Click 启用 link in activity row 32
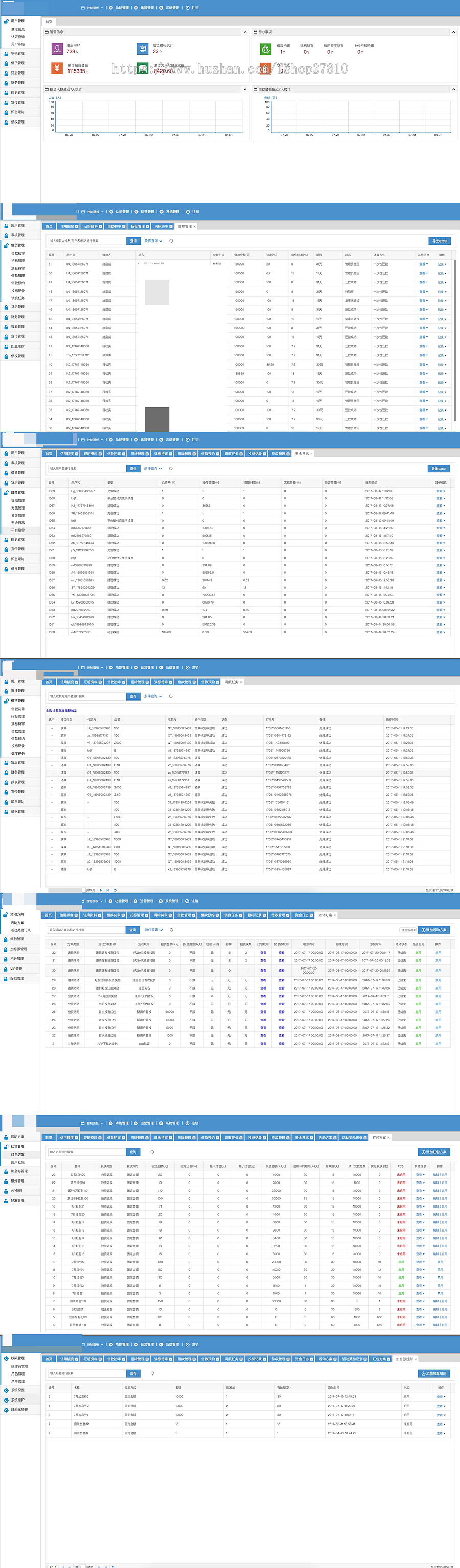The height and width of the screenshot is (1568, 460). [418, 953]
